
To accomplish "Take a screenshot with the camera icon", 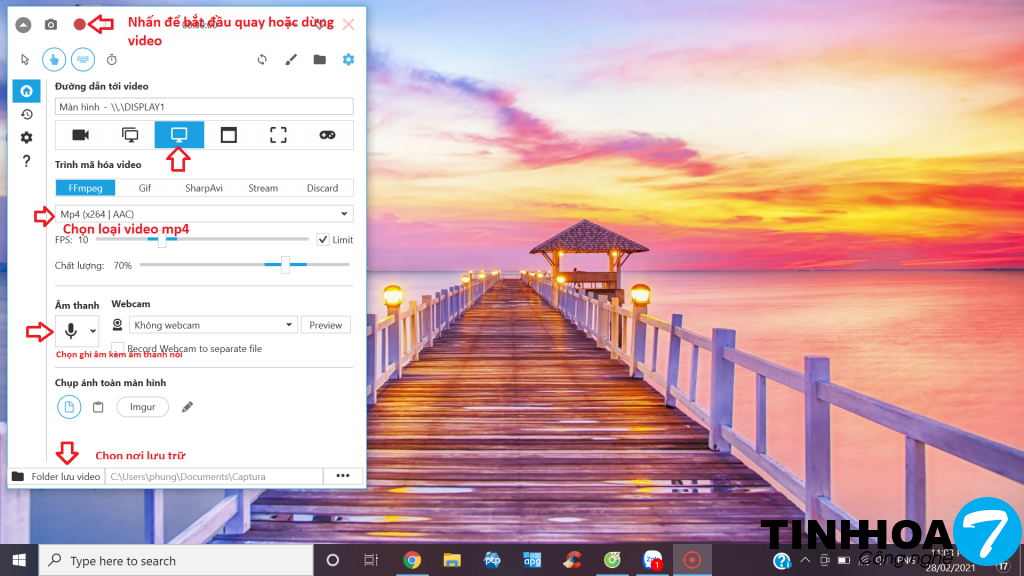I will [x=51, y=24].
